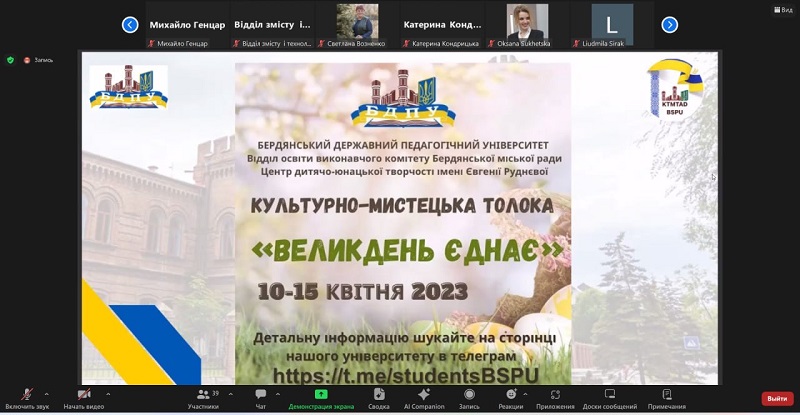Select Катерина Кондрицька participant tile

click(442, 25)
